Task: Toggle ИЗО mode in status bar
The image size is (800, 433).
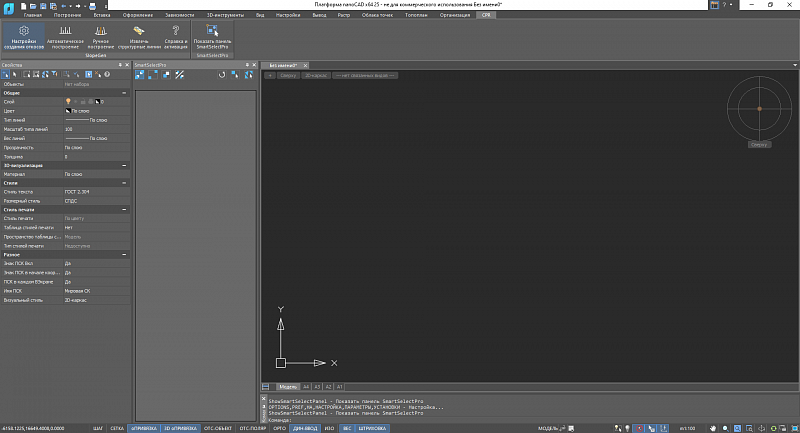Action: tap(330, 428)
